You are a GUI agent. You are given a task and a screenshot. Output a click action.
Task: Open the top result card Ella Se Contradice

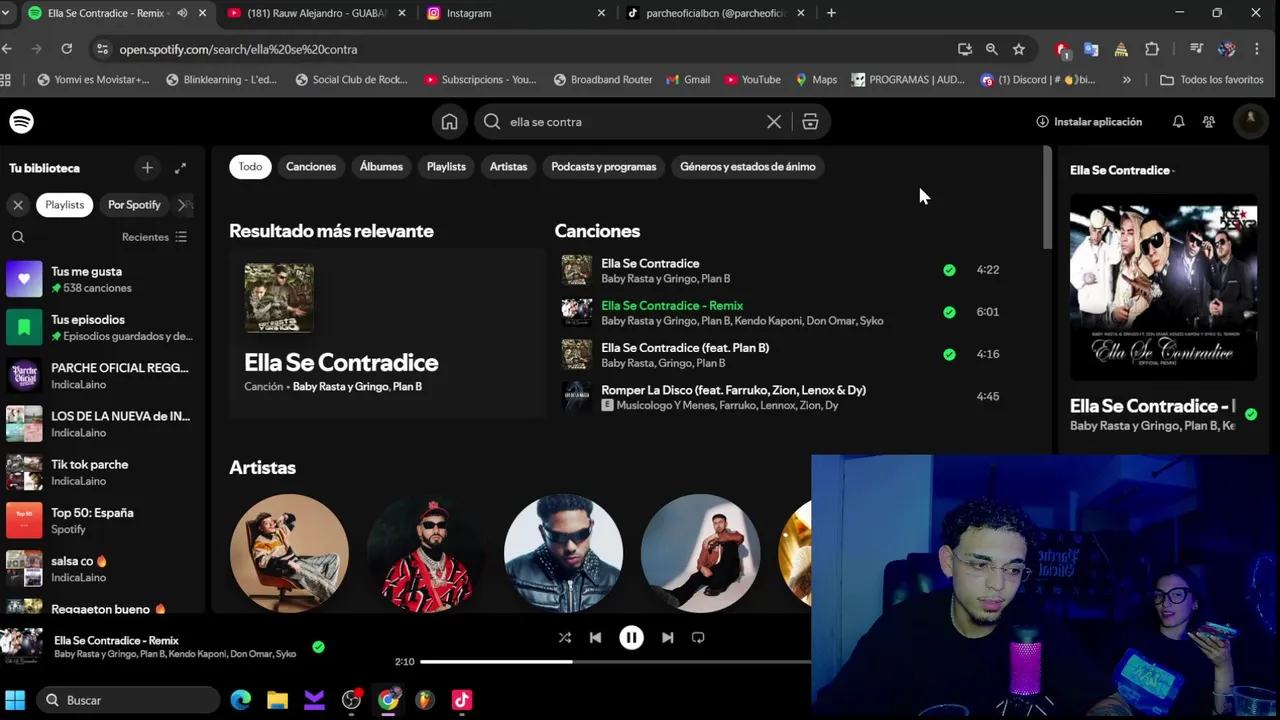(387, 333)
